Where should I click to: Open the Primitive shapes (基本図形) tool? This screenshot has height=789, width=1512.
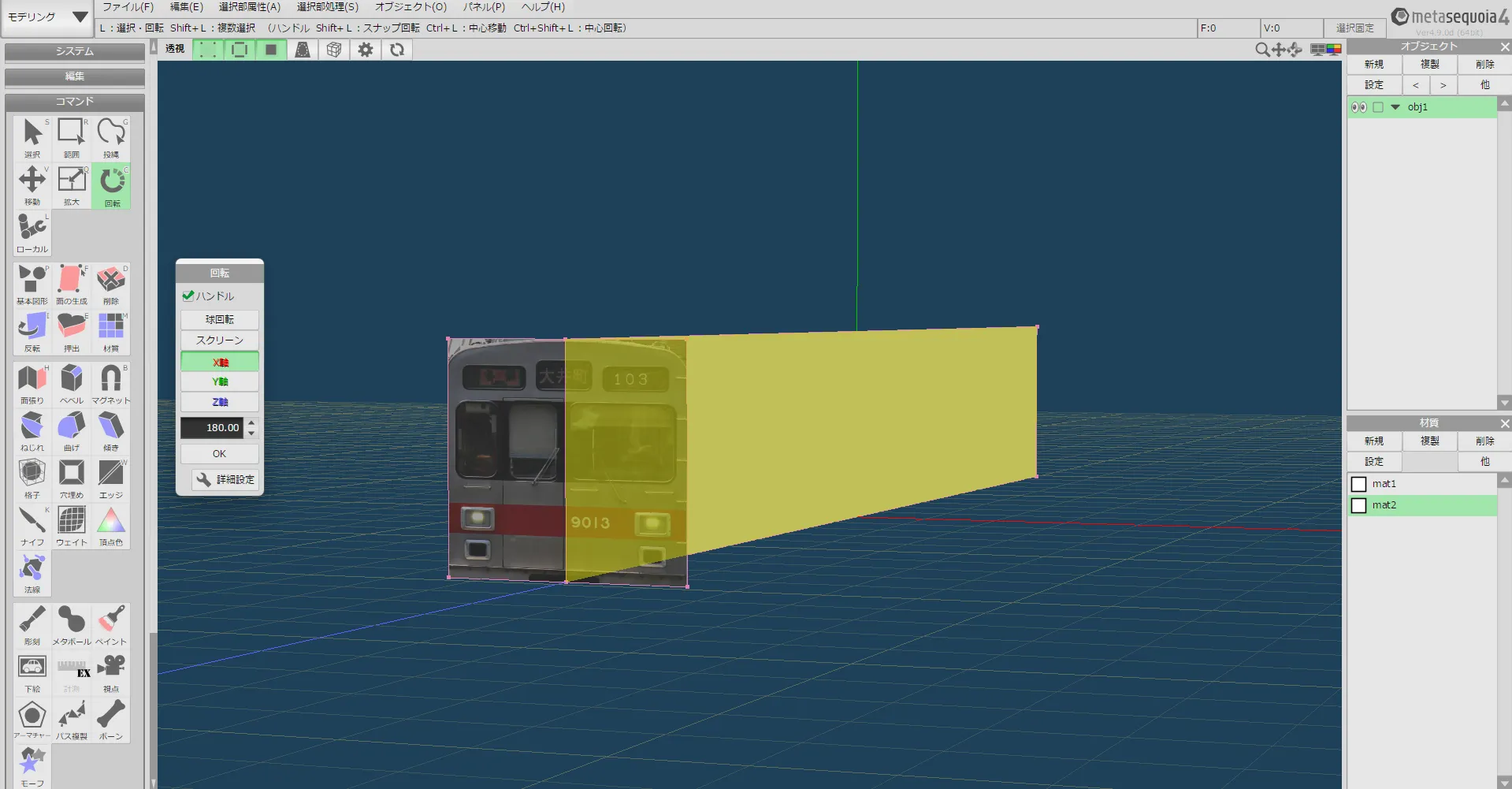(x=32, y=283)
